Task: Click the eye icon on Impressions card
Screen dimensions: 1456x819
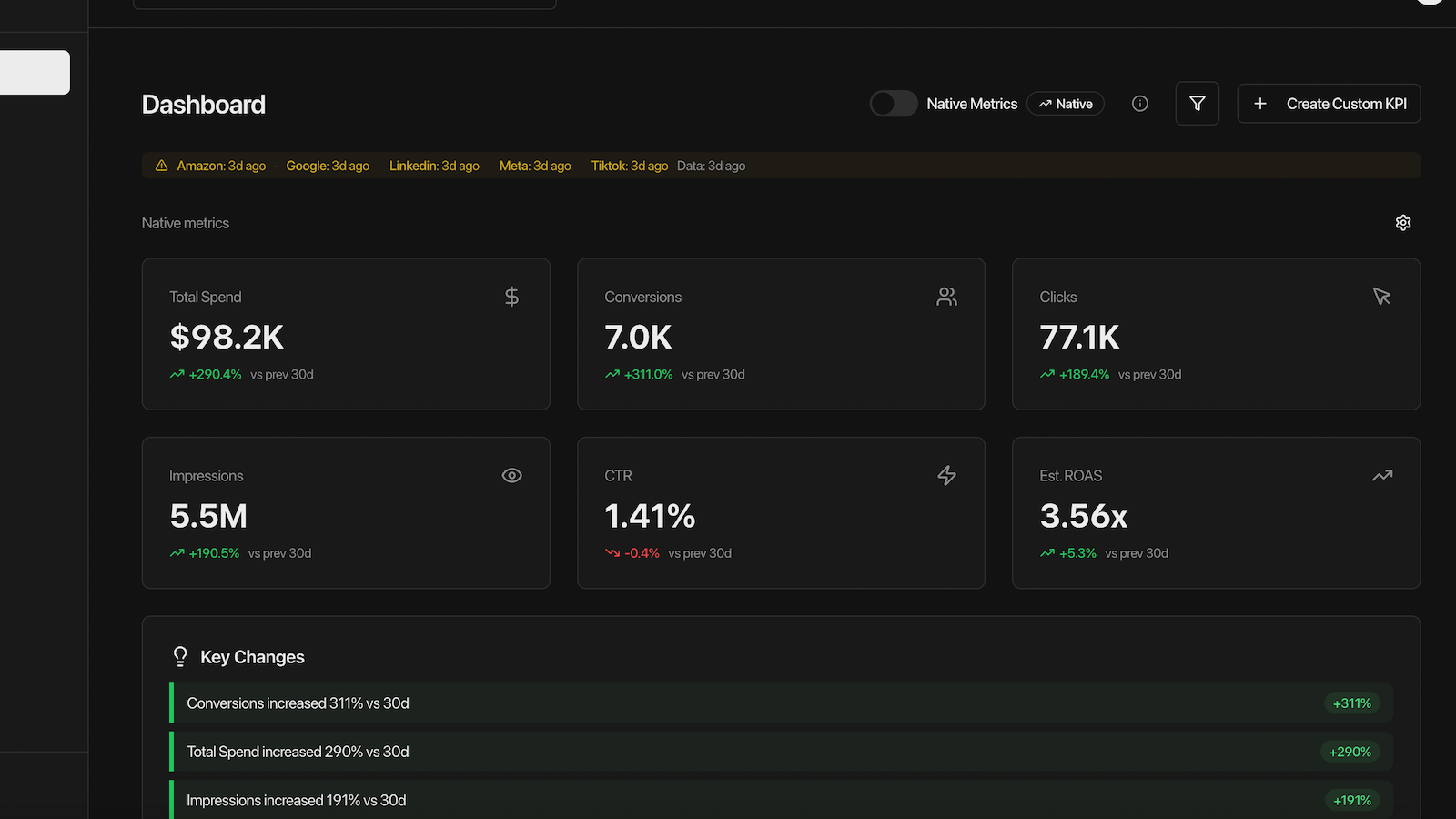Action: (512, 475)
